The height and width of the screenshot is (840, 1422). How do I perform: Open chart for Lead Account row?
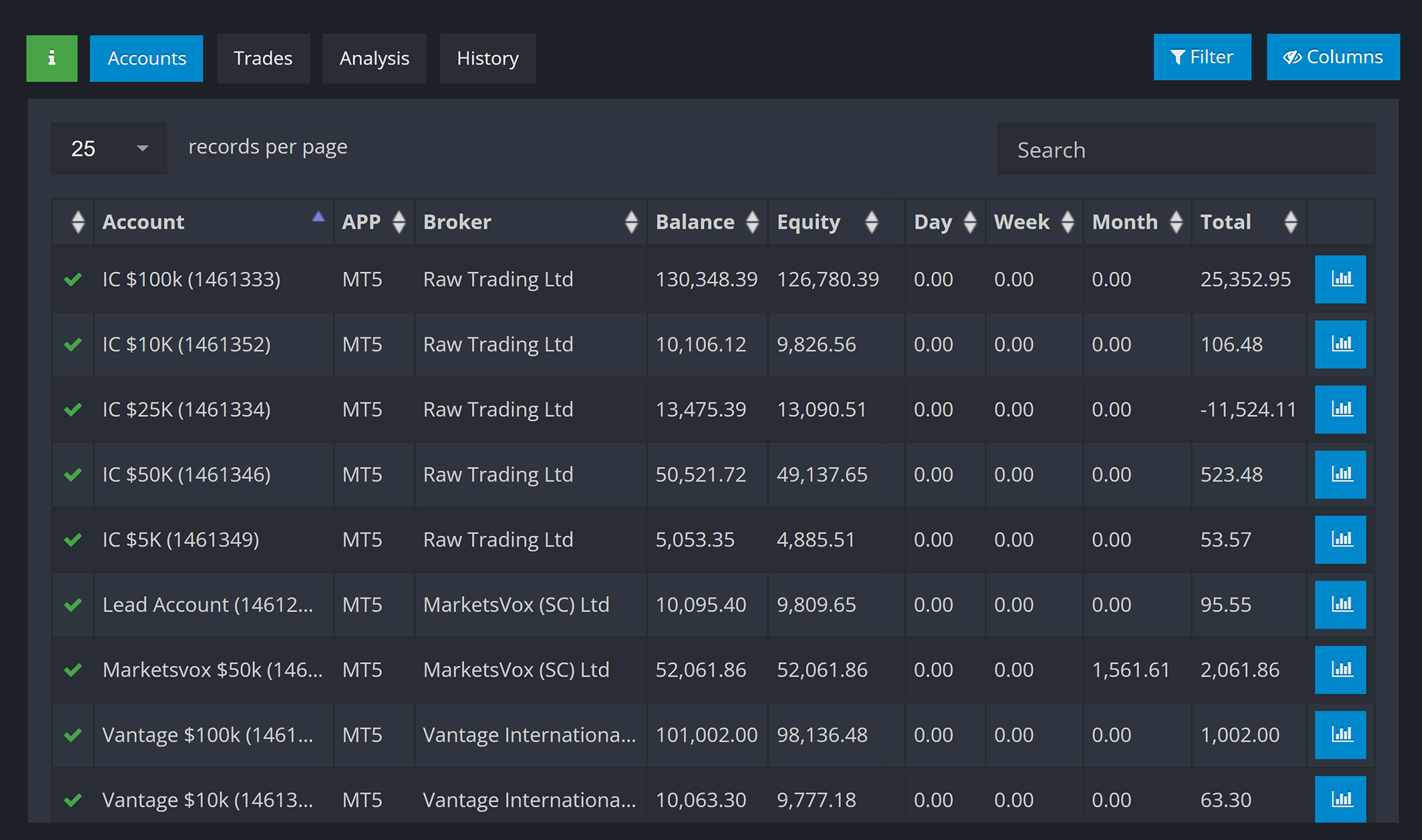[1340, 605]
